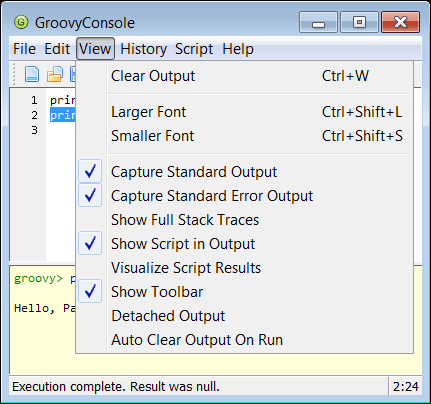This screenshot has width=431, height=404.
Task: Open the Help menu
Action: pyautogui.click(x=238, y=49)
